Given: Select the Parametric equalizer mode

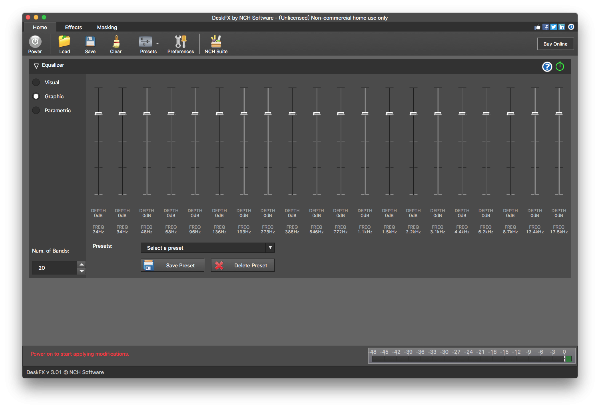Looking at the screenshot, I should (x=37, y=110).
